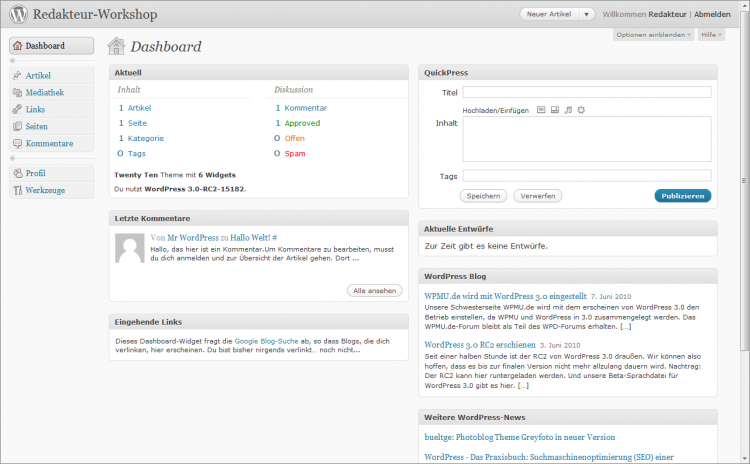This screenshot has height=464, width=750.
Task: Click Abmelden to log out
Action: tap(712, 14)
